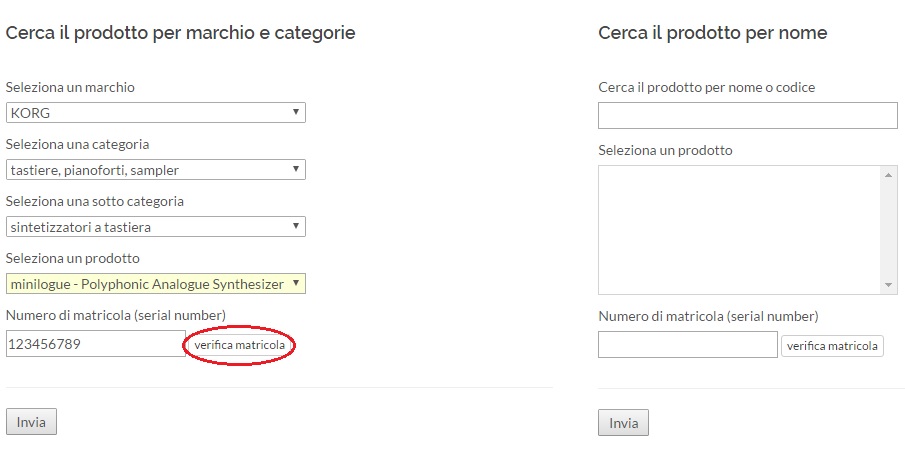Click the product list scrollbar track
Viewport: 905px width, 463px height.
click(x=889, y=230)
